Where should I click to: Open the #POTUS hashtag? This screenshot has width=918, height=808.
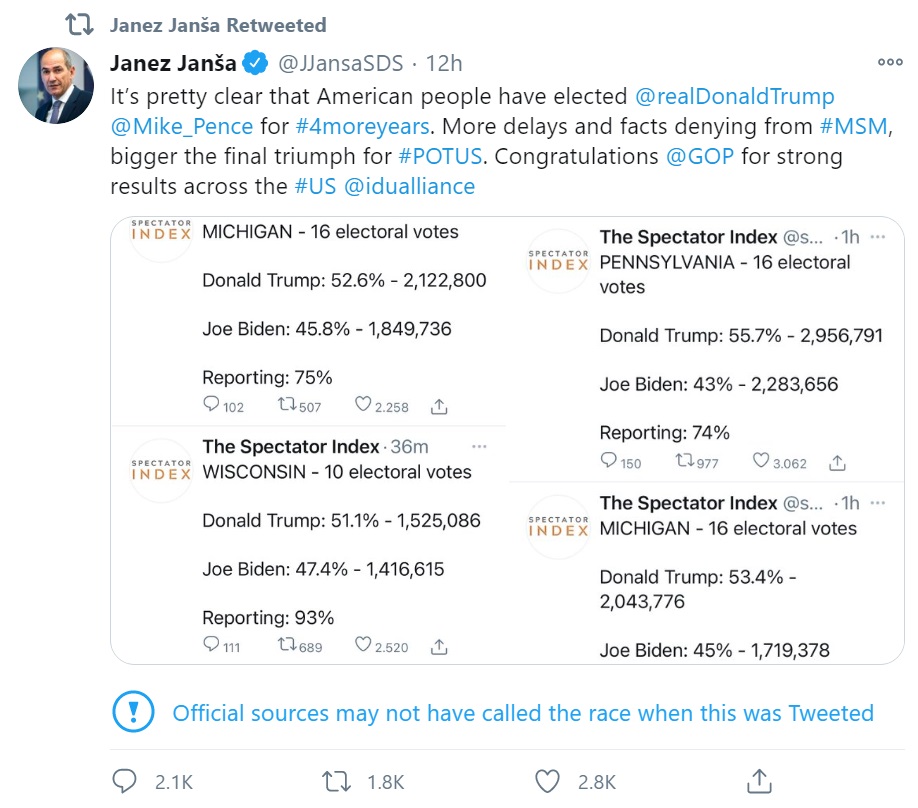pyautogui.click(x=442, y=157)
